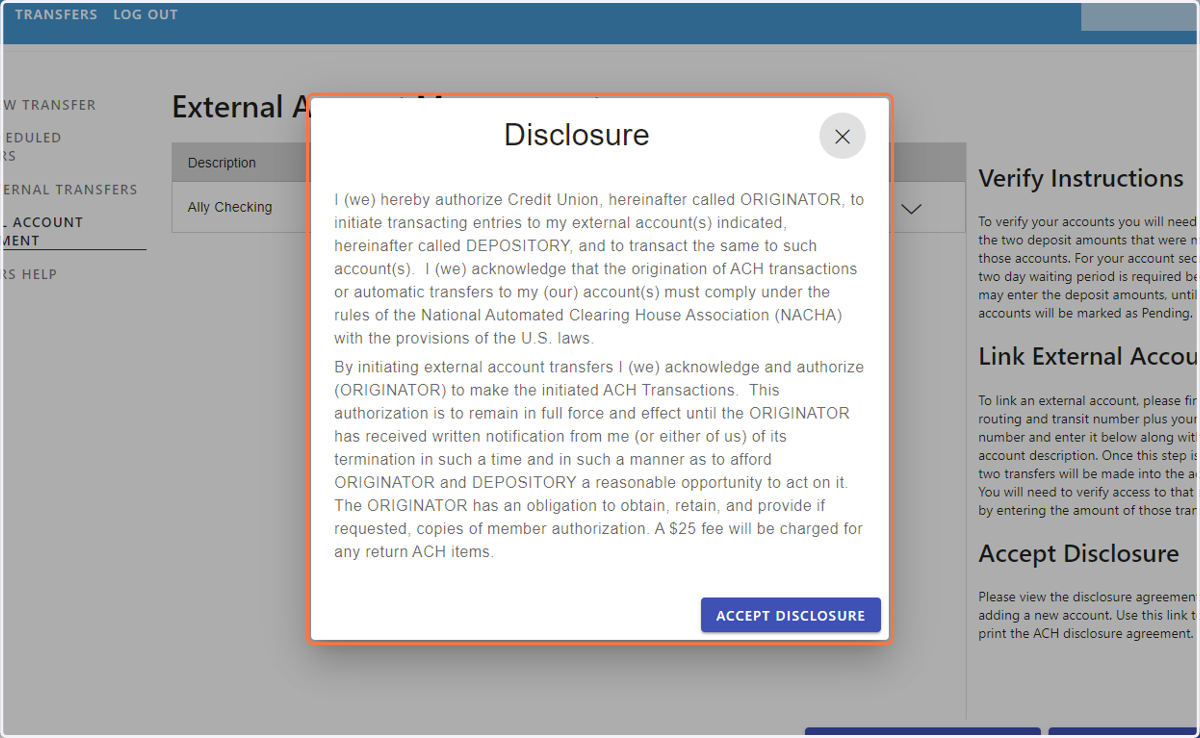Open External Transfers in the sidebar
The image size is (1200, 738).
coord(68,190)
